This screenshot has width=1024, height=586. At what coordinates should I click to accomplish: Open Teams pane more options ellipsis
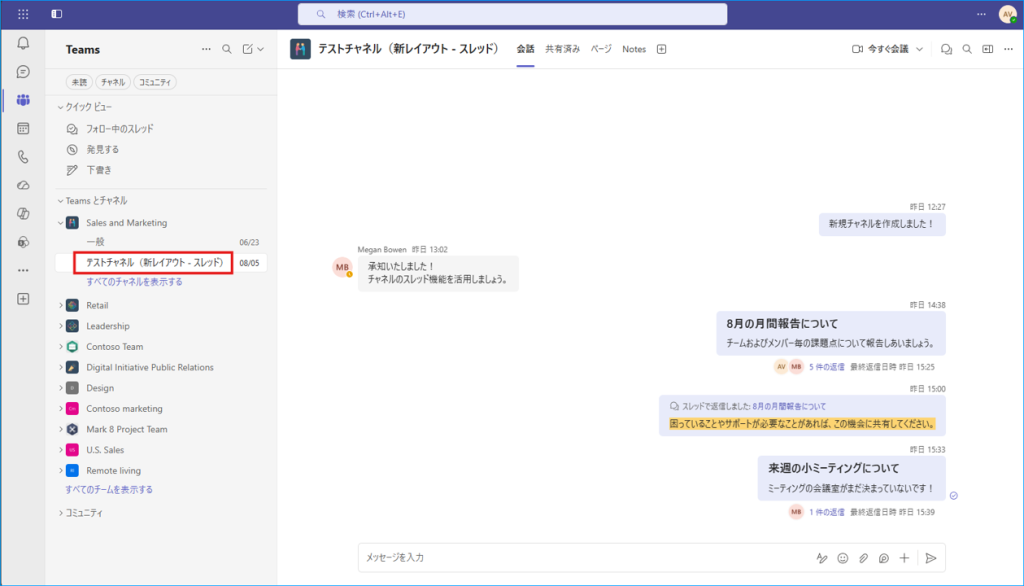(x=206, y=49)
